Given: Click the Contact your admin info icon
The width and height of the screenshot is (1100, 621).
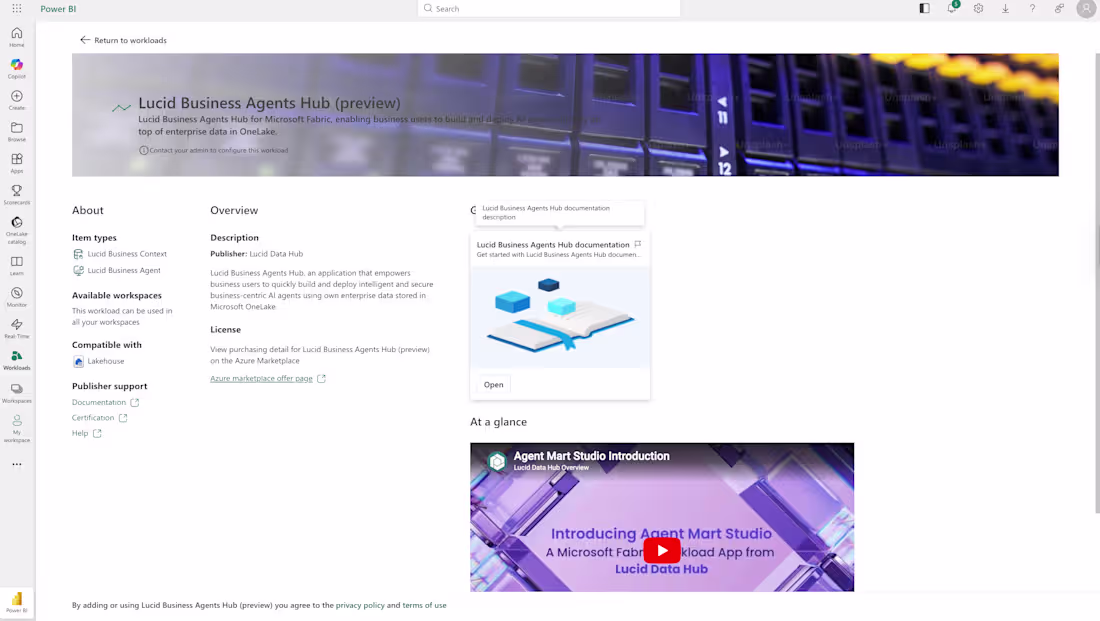Looking at the screenshot, I should coord(143,150).
